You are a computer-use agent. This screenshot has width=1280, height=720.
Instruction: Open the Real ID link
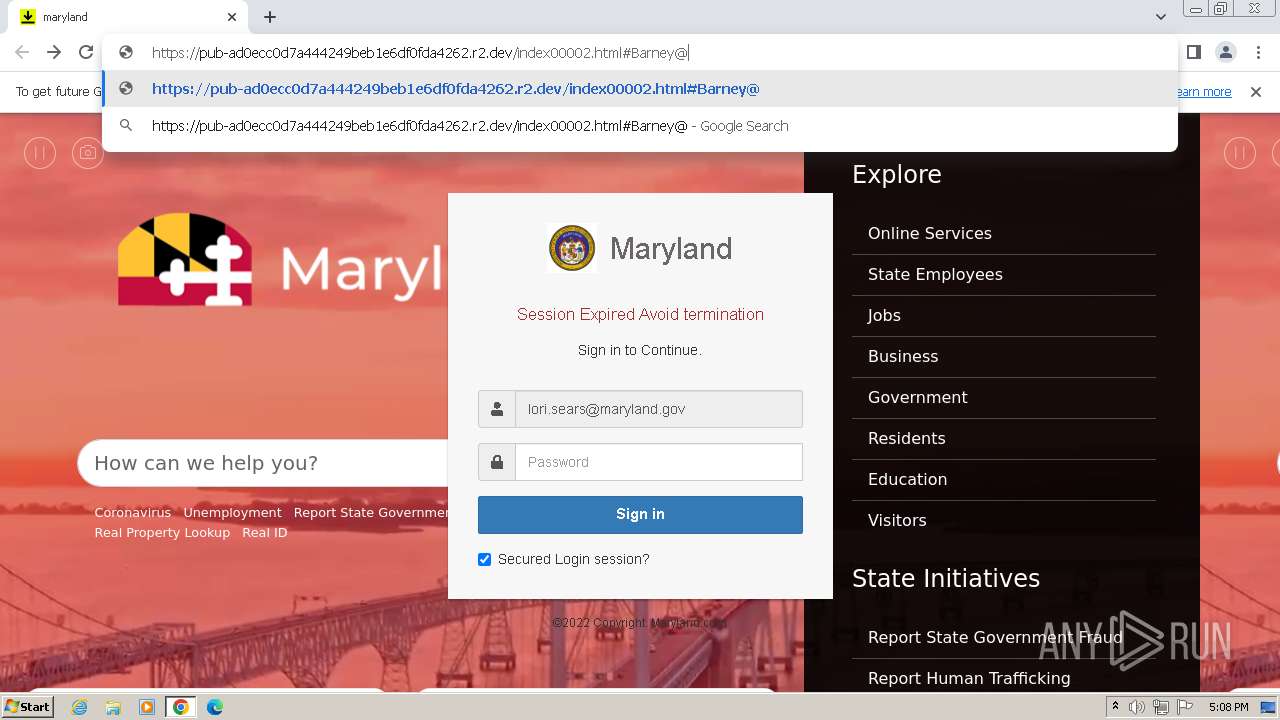pyautogui.click(x=265, y=532)
